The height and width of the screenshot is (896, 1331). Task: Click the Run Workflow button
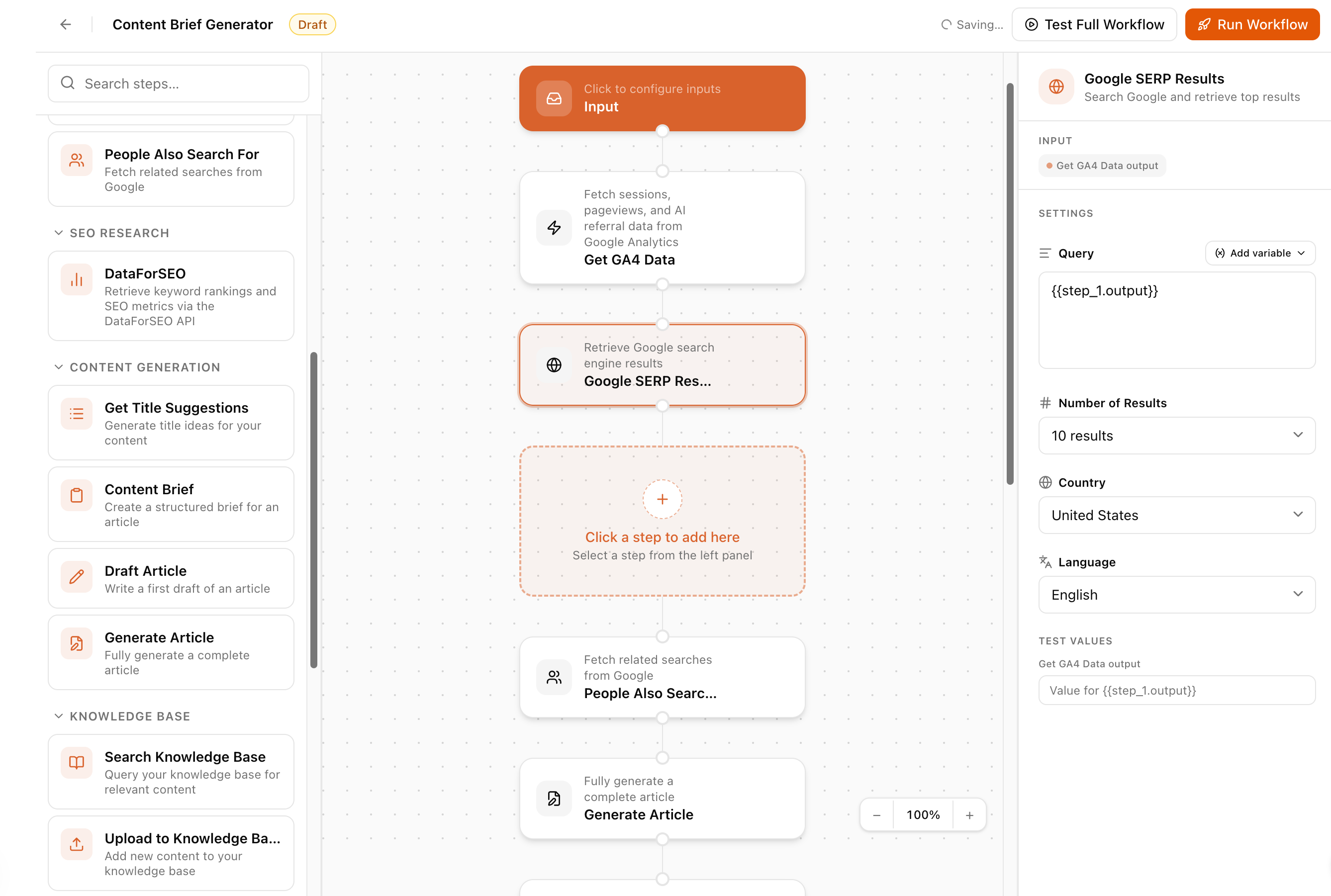[1251, 24]
